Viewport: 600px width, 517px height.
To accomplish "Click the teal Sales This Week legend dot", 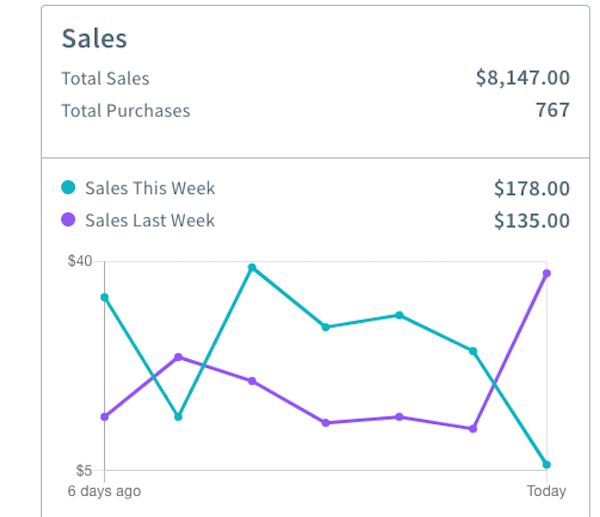I will [68, 188].
